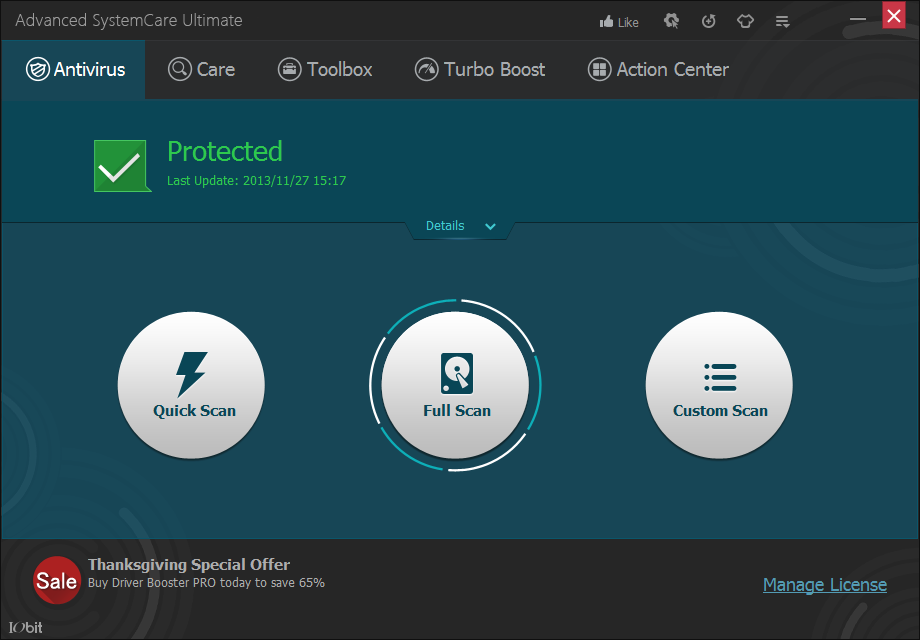Start a Full Scan

click(455, 385)
